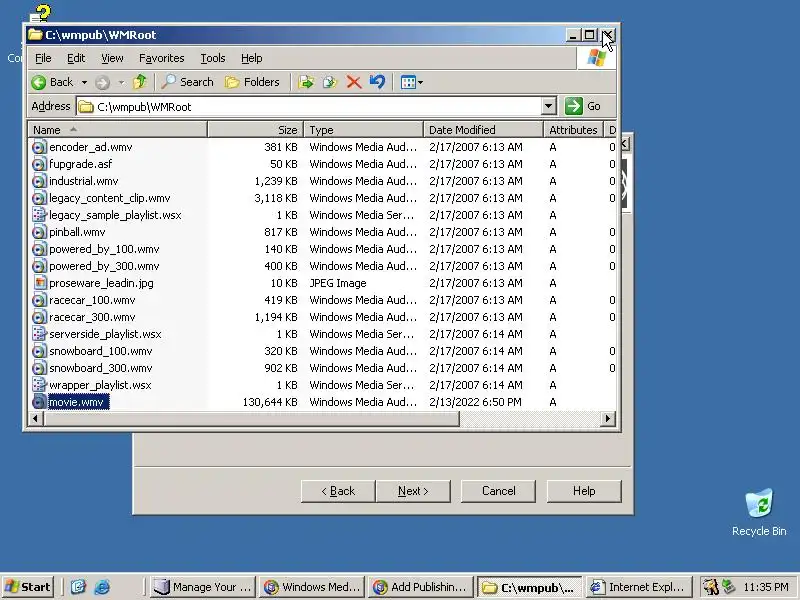
Task: Sort by the Date Modified column header
Action: tap(483, 130)
